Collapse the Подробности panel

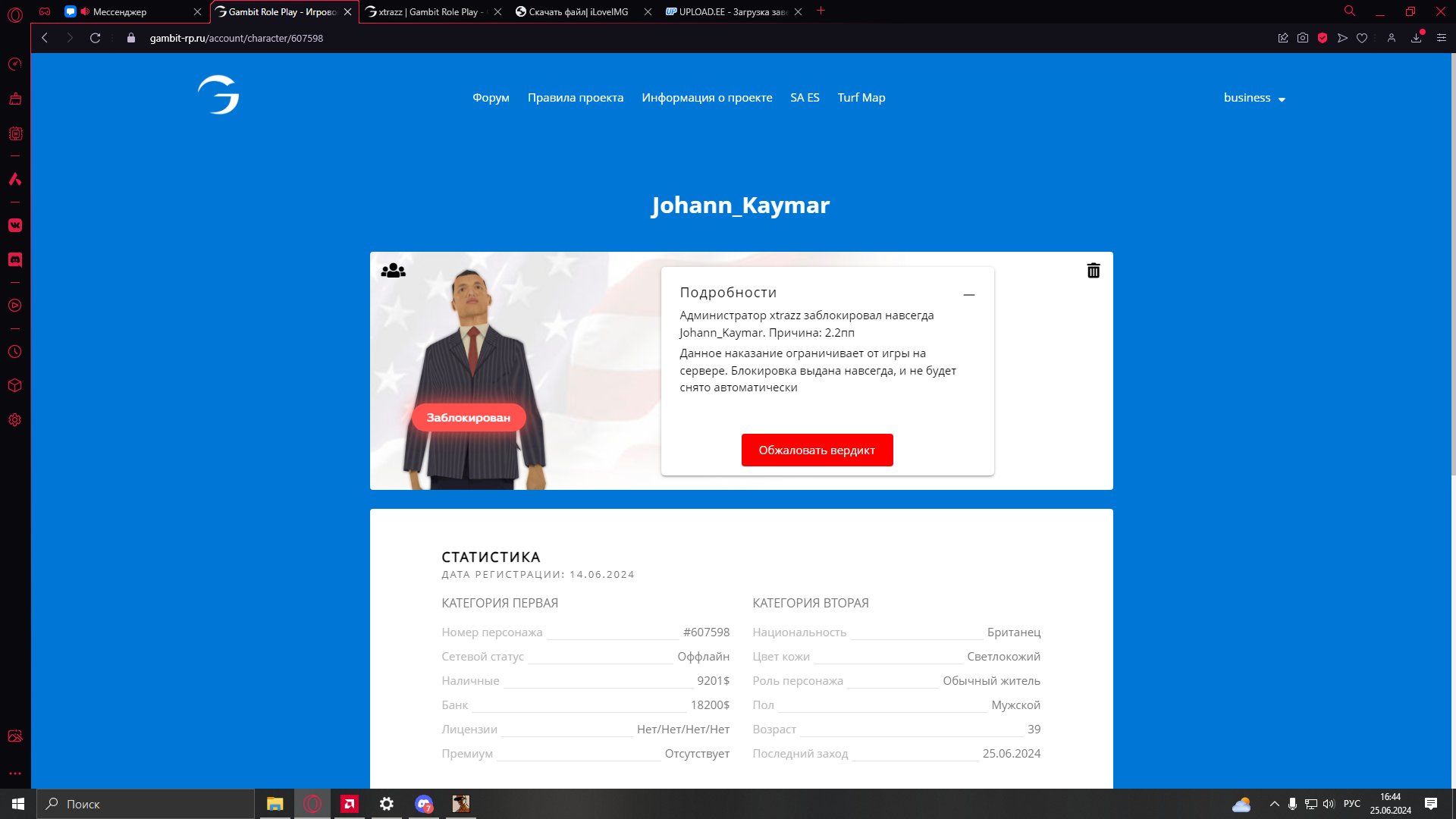(x=968, y=294)
